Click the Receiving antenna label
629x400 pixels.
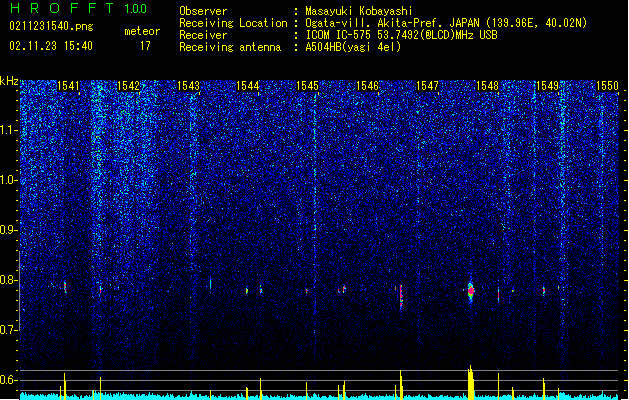tap(230, 47)
